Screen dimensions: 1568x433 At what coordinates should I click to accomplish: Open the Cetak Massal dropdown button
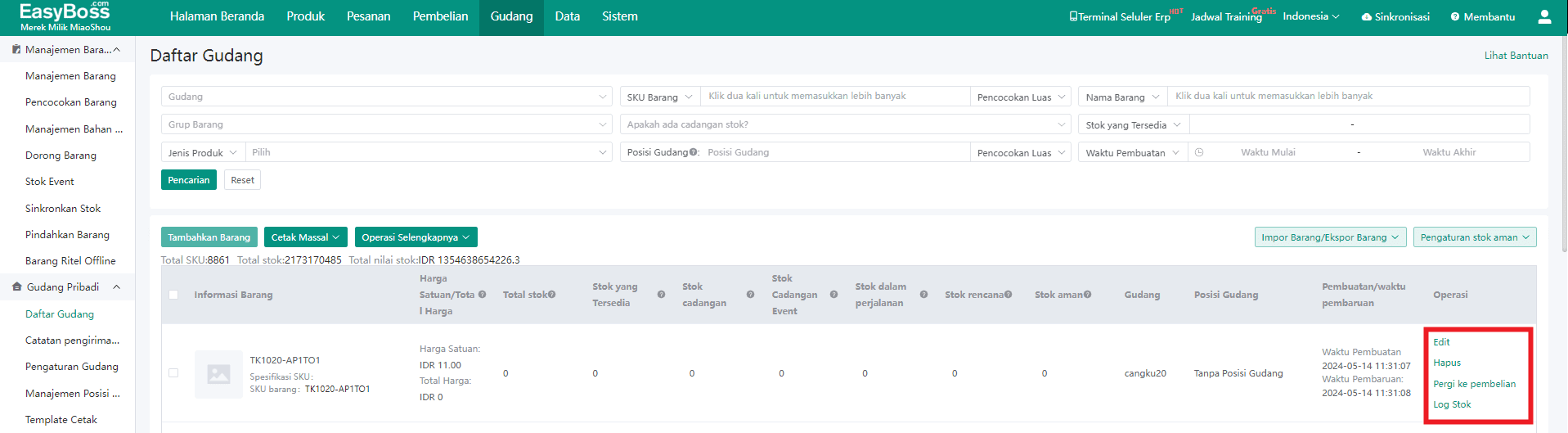point(306,237)
